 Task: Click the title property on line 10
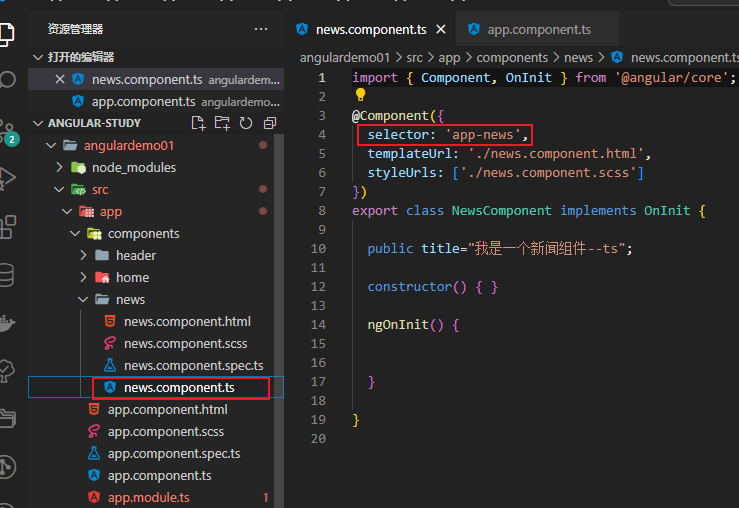coord(440,248)
